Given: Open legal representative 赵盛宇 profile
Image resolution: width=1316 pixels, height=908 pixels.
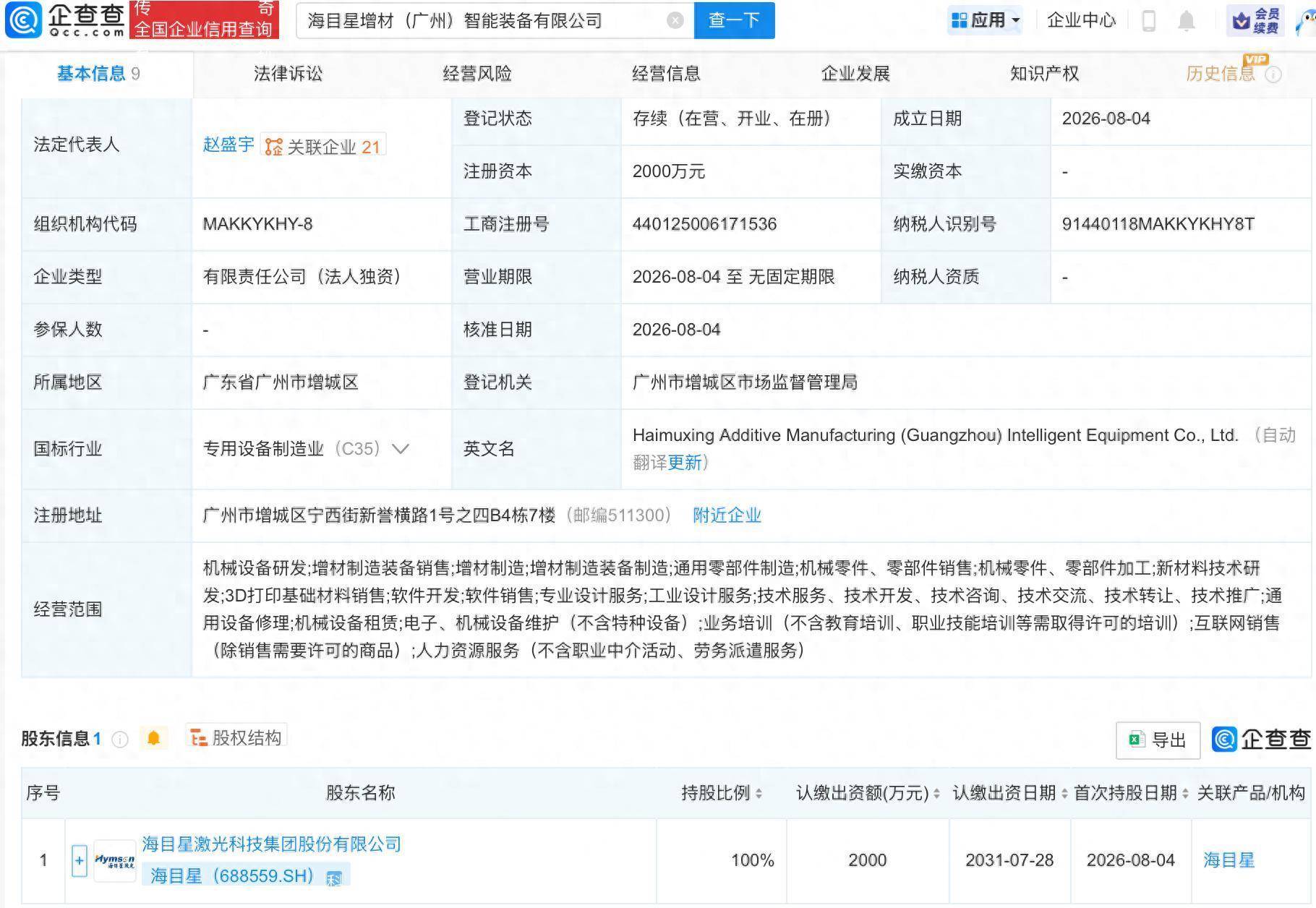Looking at the screenshot, I should (x=228, y=145).
